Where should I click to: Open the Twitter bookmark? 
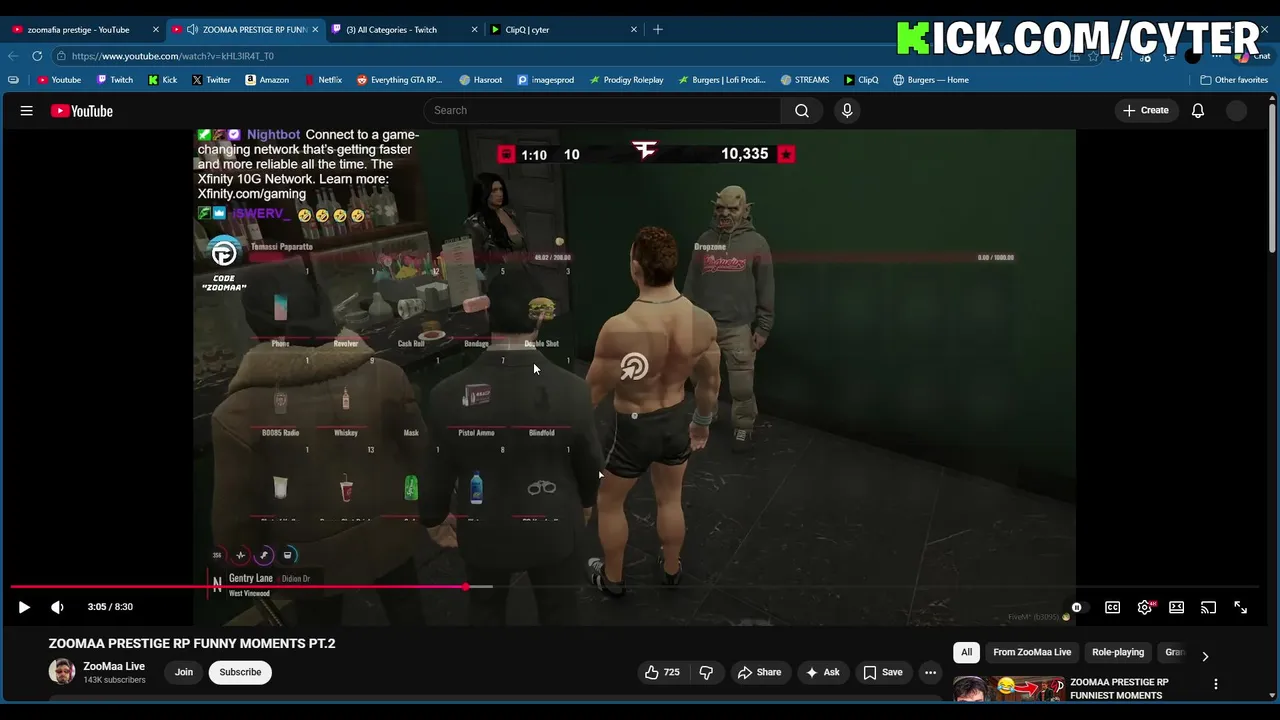pos(211,80)
